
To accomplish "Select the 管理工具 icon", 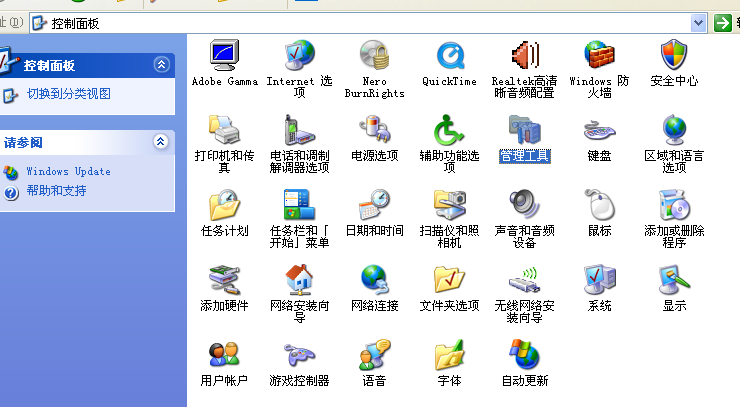I will click(524, 131).
